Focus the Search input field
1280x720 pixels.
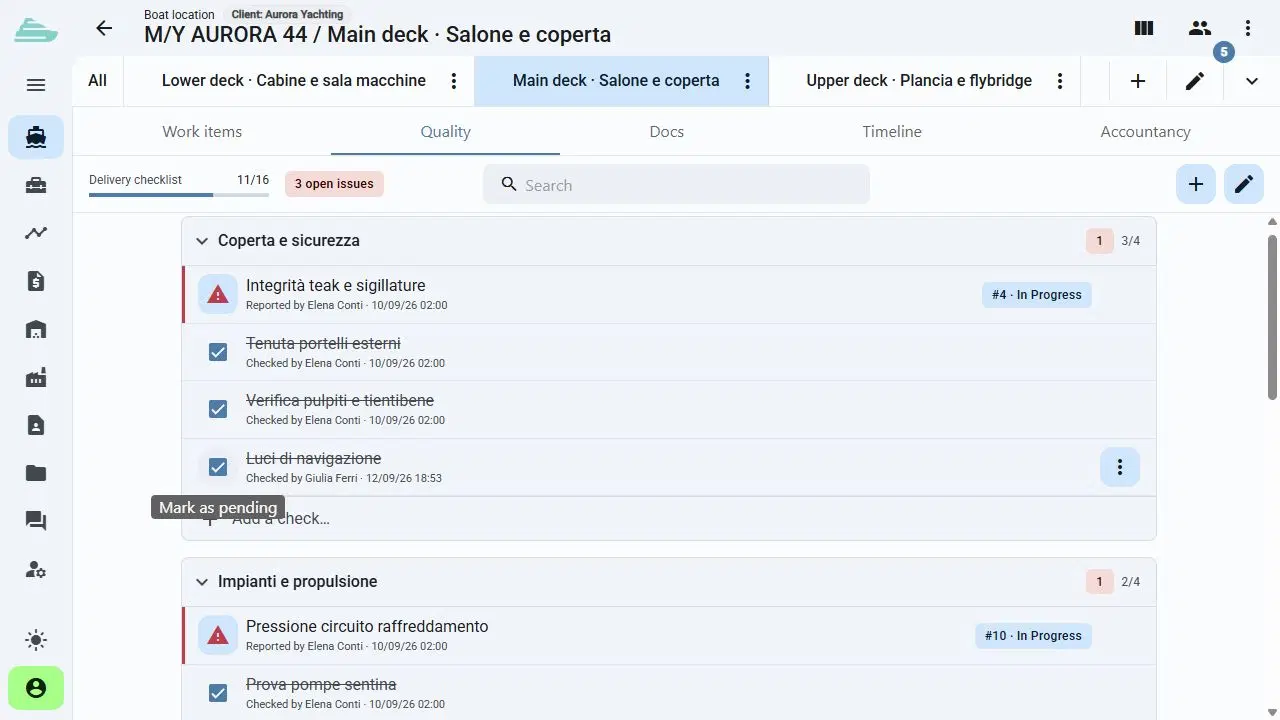pos(676,184)
